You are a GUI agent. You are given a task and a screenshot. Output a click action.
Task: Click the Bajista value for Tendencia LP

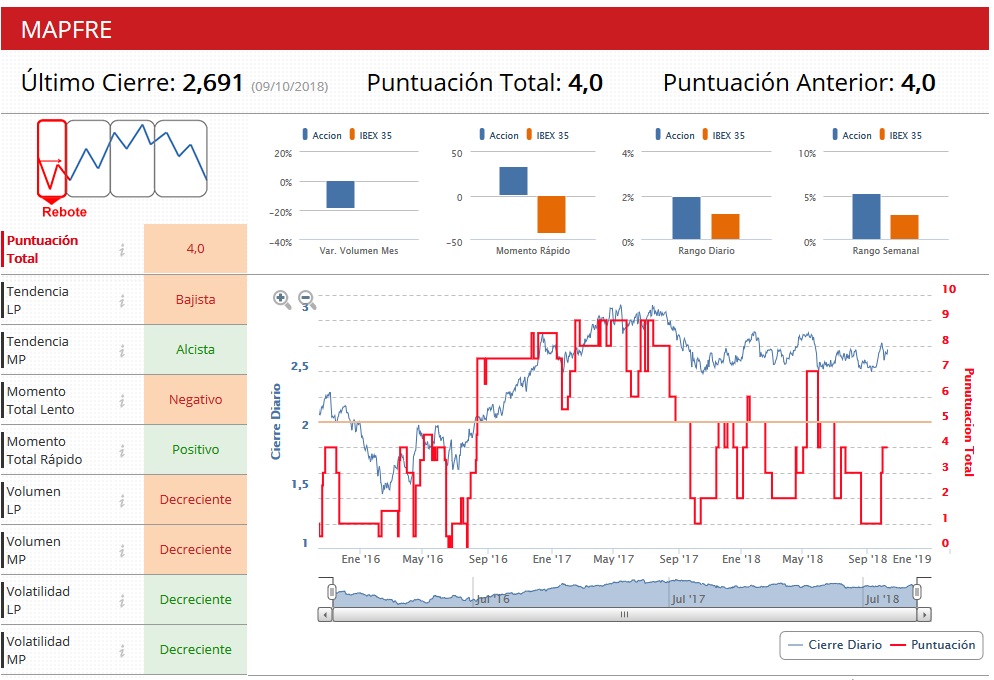tap(195, 299)
